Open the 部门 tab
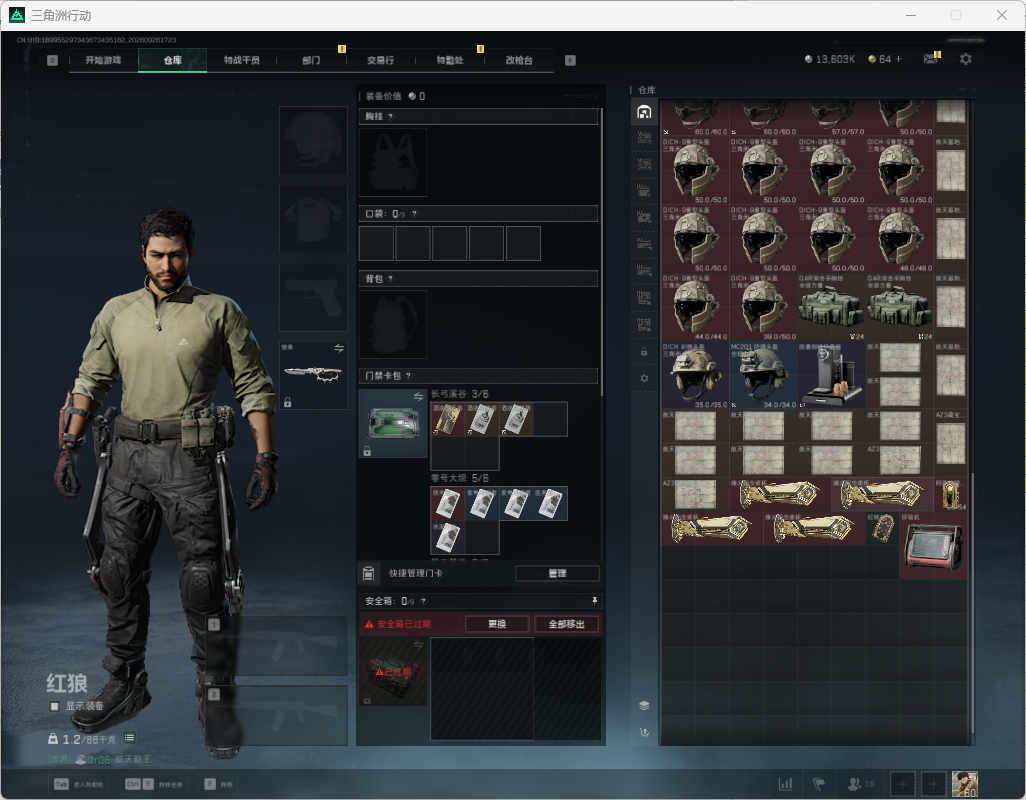The height and width of the screenshot is (800, 1026). point(311,60)
